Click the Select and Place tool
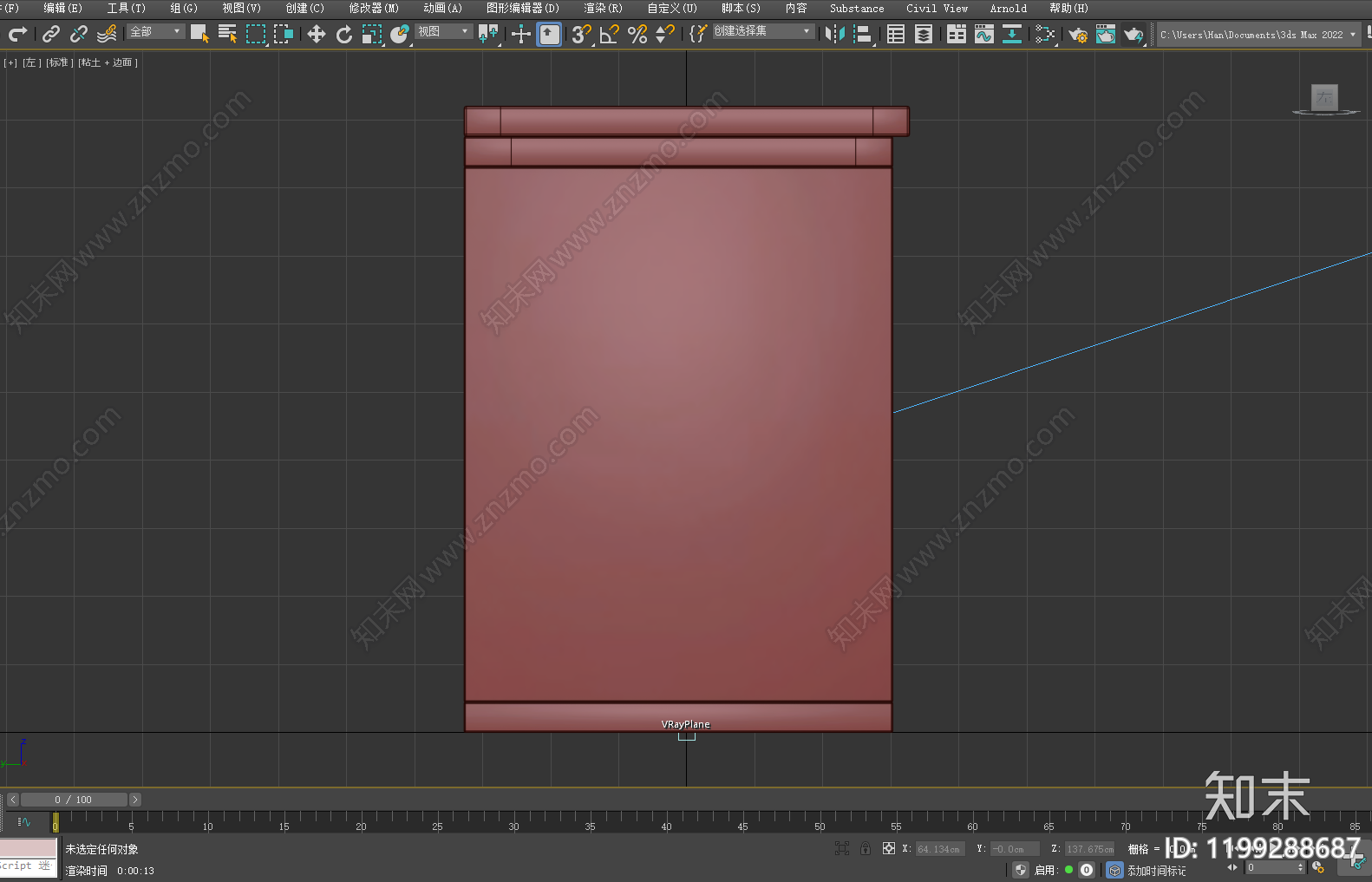1372x882 pixels. 400,34
